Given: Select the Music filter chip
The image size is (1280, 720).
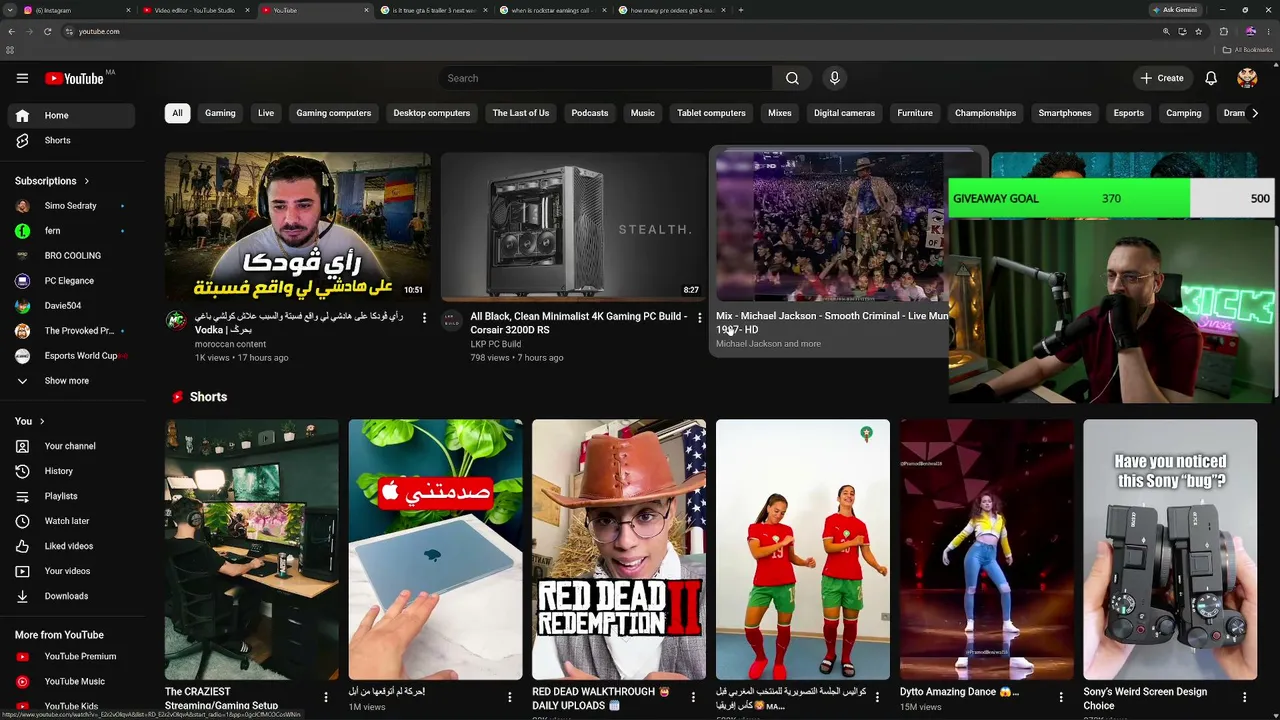Looking at the screenshot, I should point(643,113).
